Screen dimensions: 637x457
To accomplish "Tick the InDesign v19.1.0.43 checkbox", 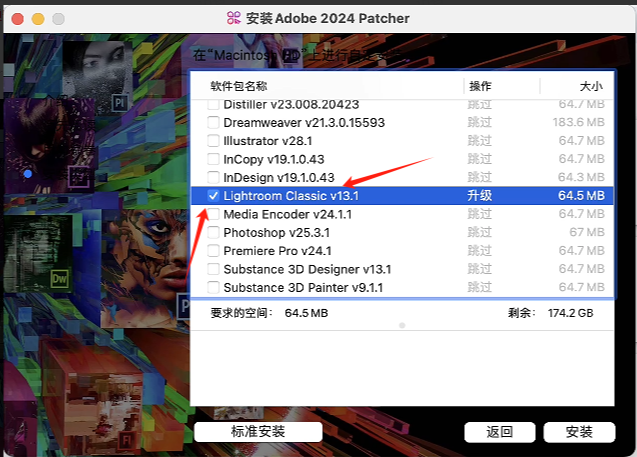I will click(x=213, y=177).
